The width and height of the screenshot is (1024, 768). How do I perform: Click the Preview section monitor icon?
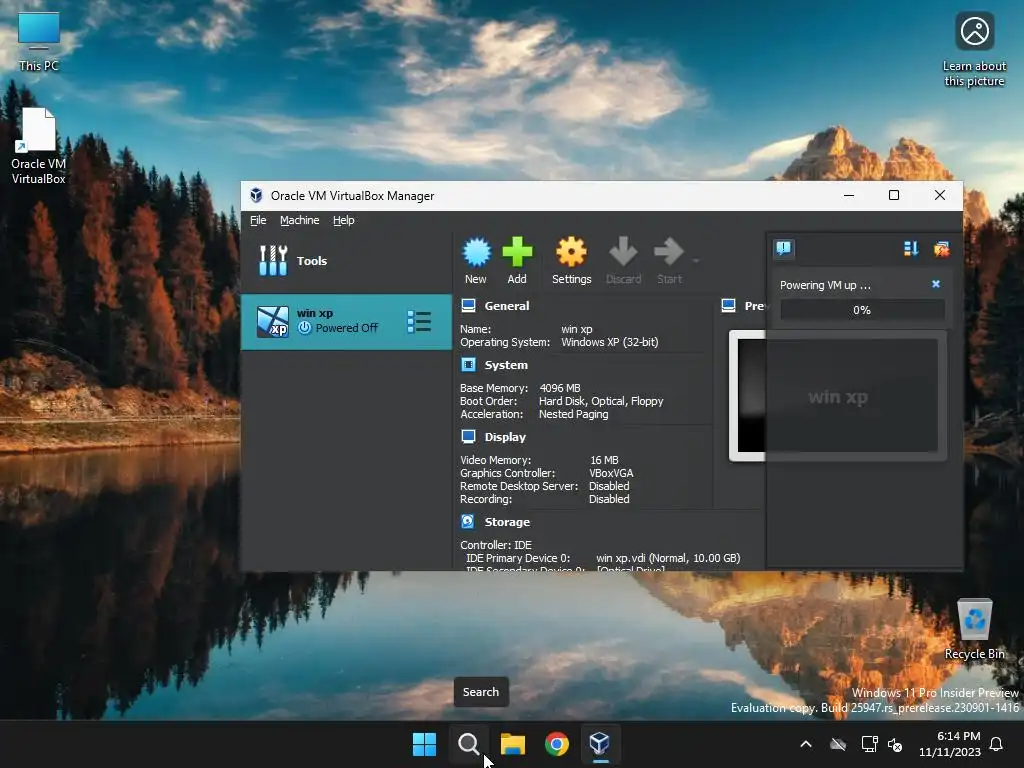click(x=728, y=306)
